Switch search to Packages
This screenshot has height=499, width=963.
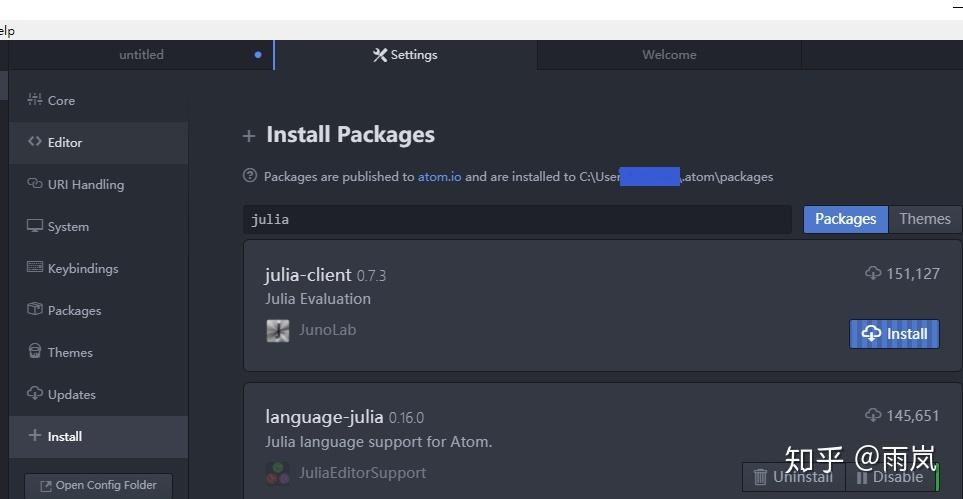(x=845, y=219)
